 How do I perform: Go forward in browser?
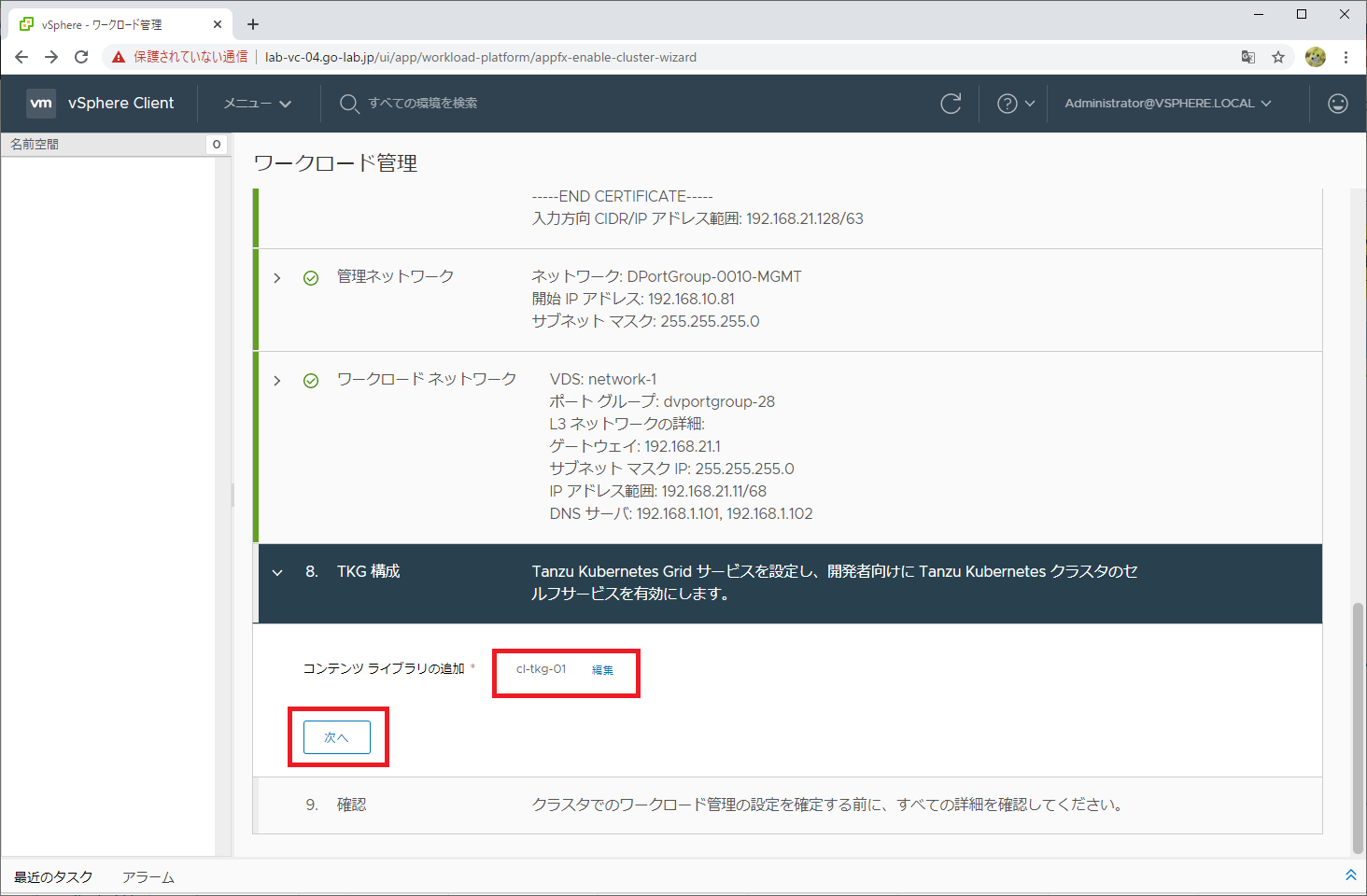tap(51, 57)
